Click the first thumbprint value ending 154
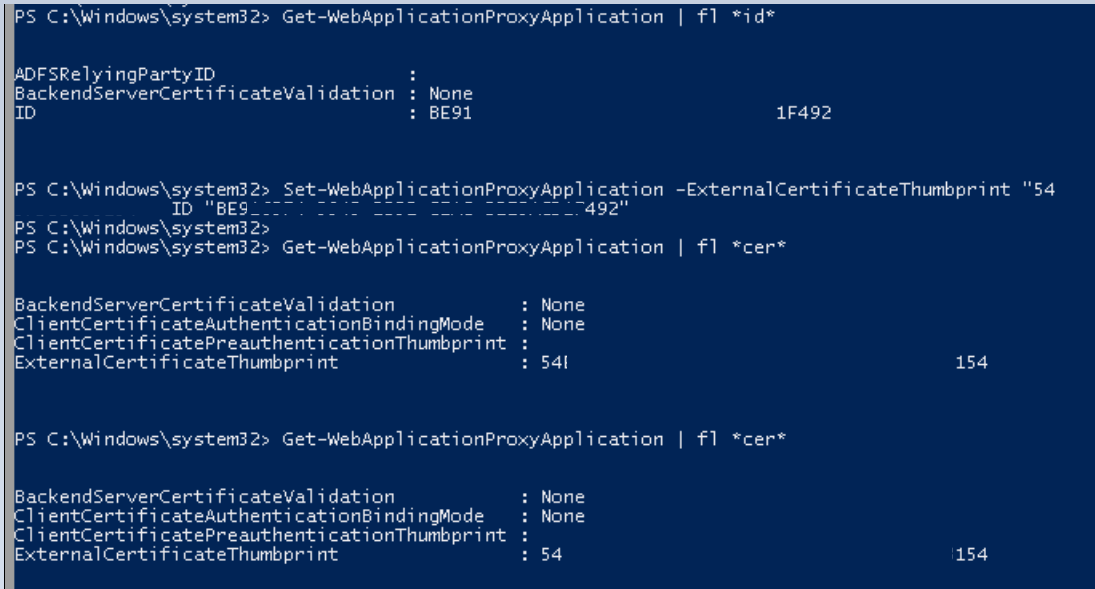This screenshot has width=1095, height=589. click(x=971, y=363)
